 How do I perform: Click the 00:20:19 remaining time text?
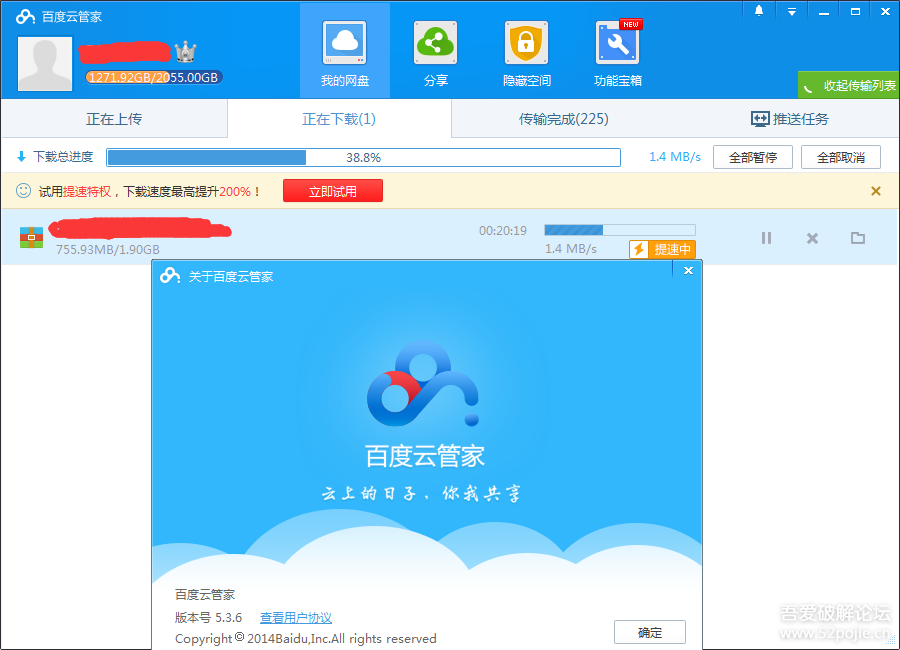click(503, 230)
